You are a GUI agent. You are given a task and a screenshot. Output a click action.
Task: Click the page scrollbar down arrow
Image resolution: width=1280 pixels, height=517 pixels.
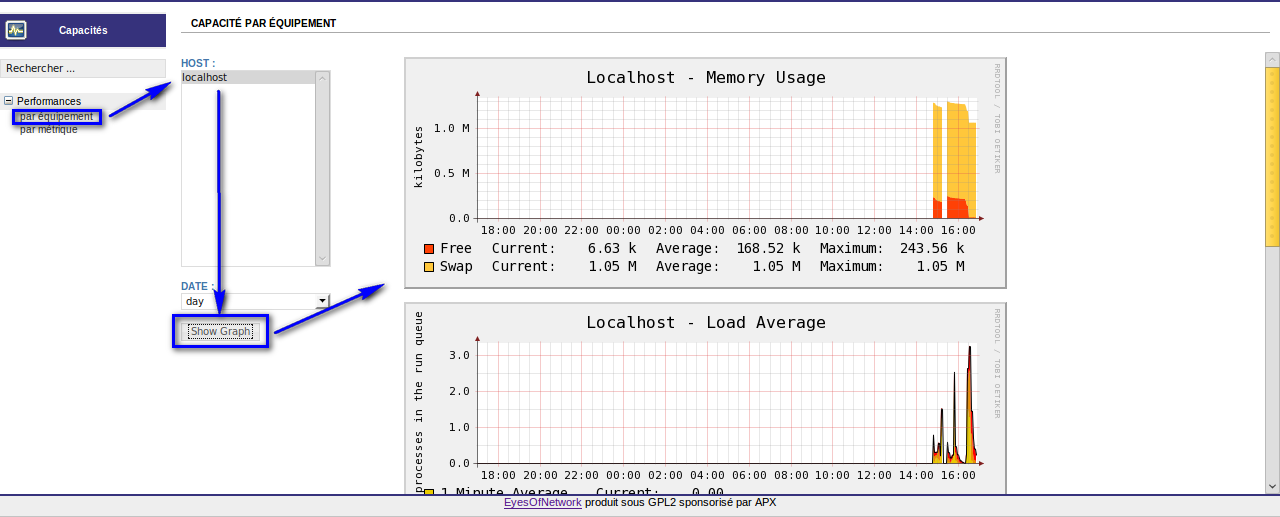[x=1272, y=486]
